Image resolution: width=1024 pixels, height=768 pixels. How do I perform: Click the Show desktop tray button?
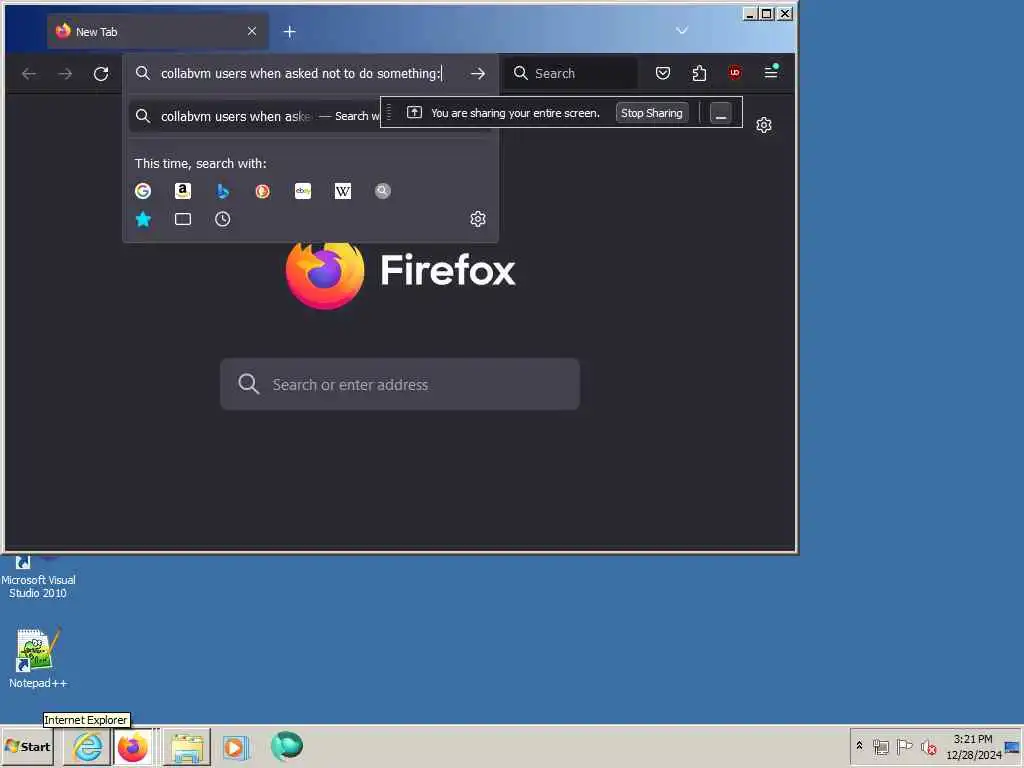tap(1013, 746)
